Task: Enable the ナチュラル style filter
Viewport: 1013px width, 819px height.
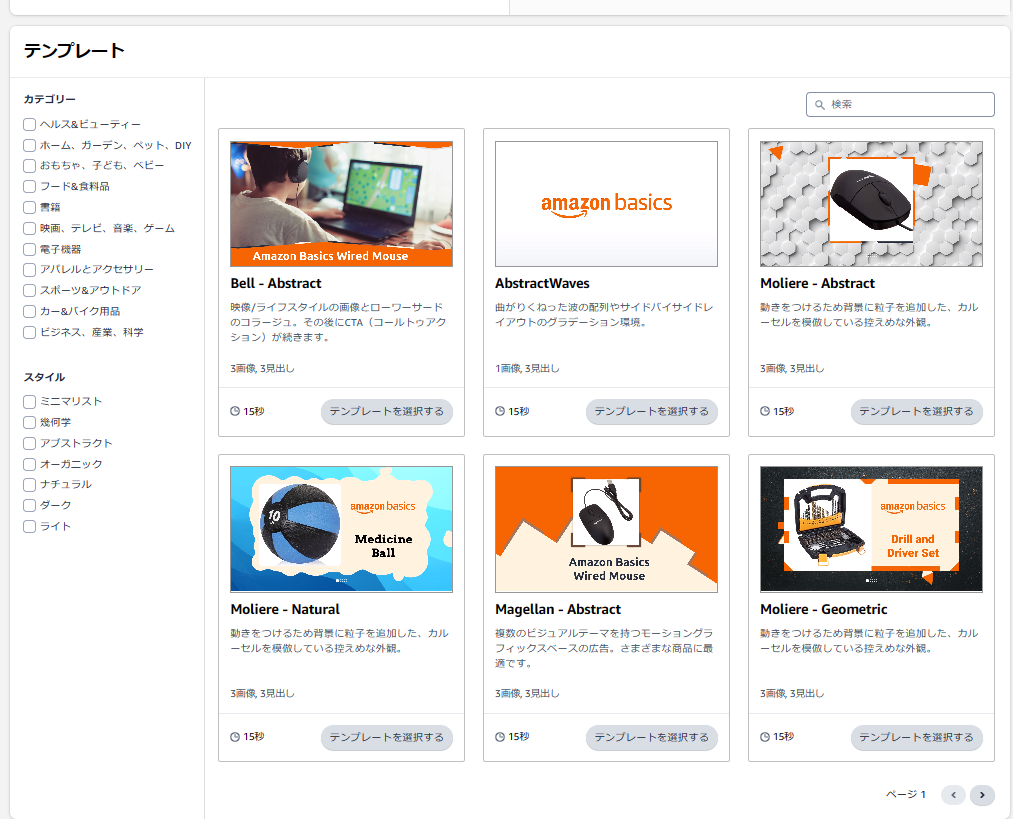Action: point(29,484)
